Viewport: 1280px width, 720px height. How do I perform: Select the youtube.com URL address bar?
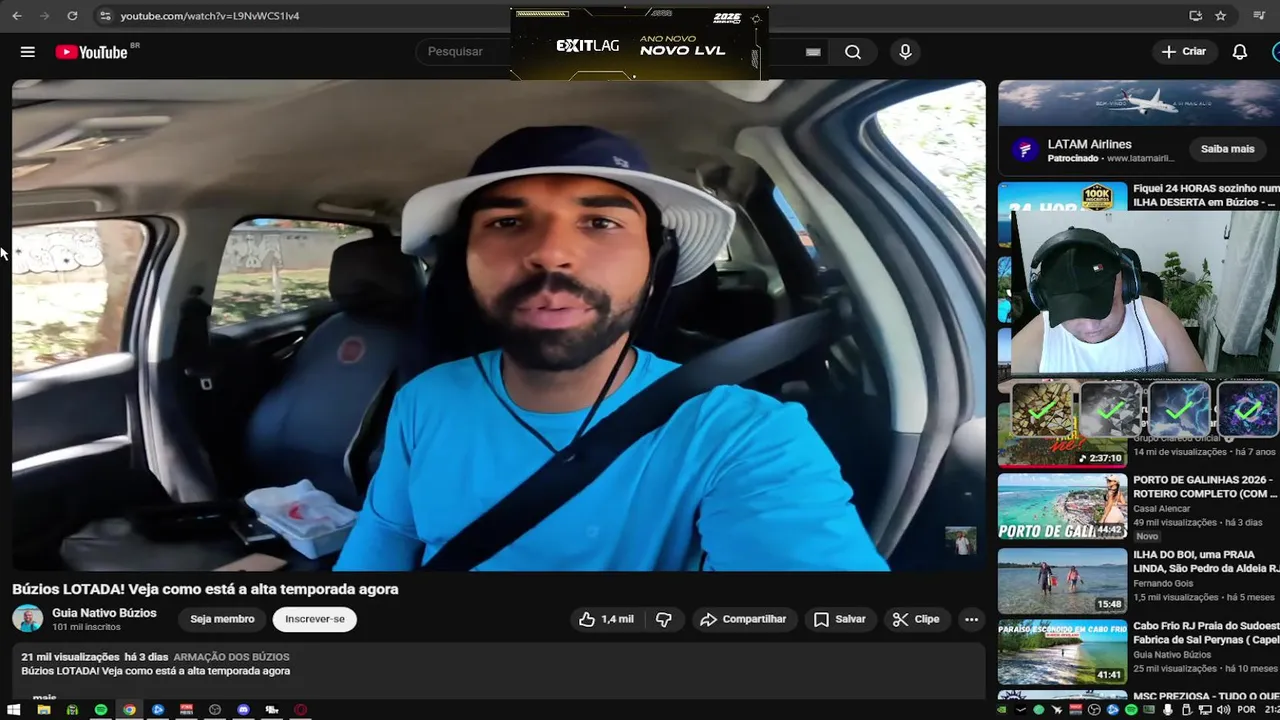tap(209, 16)
